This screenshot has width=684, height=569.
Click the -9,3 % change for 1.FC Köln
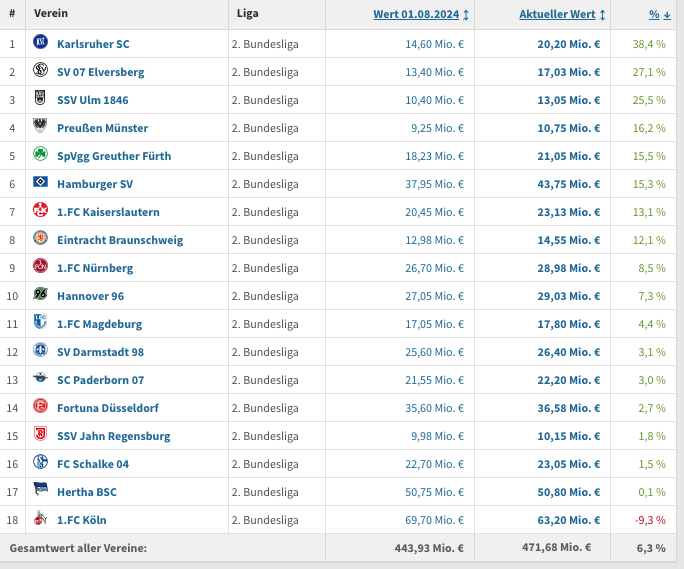pyautogui.click(x=650, y=520)
